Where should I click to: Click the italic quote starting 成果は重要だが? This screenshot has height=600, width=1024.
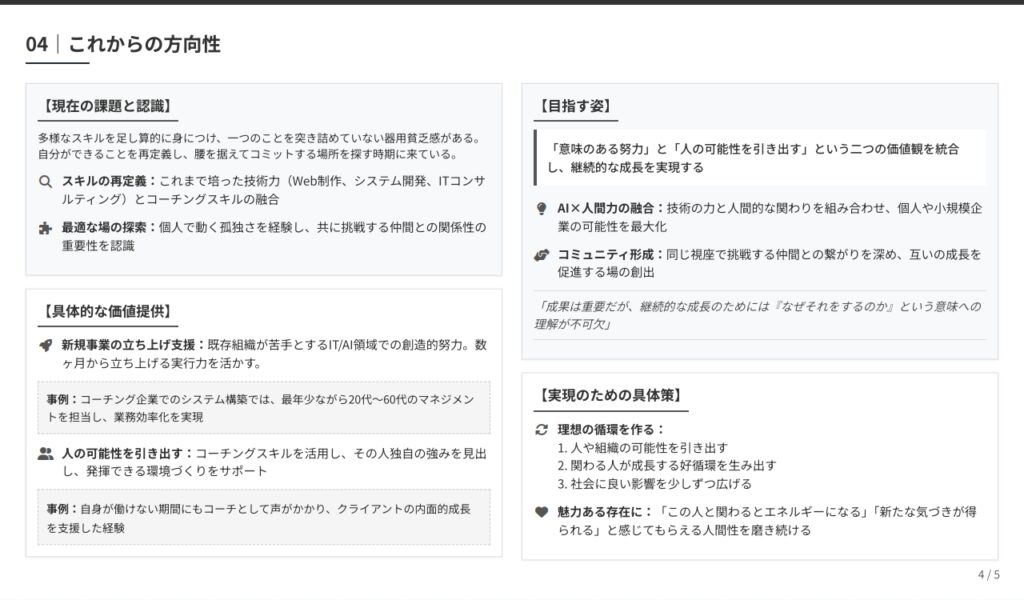point(759,315)
